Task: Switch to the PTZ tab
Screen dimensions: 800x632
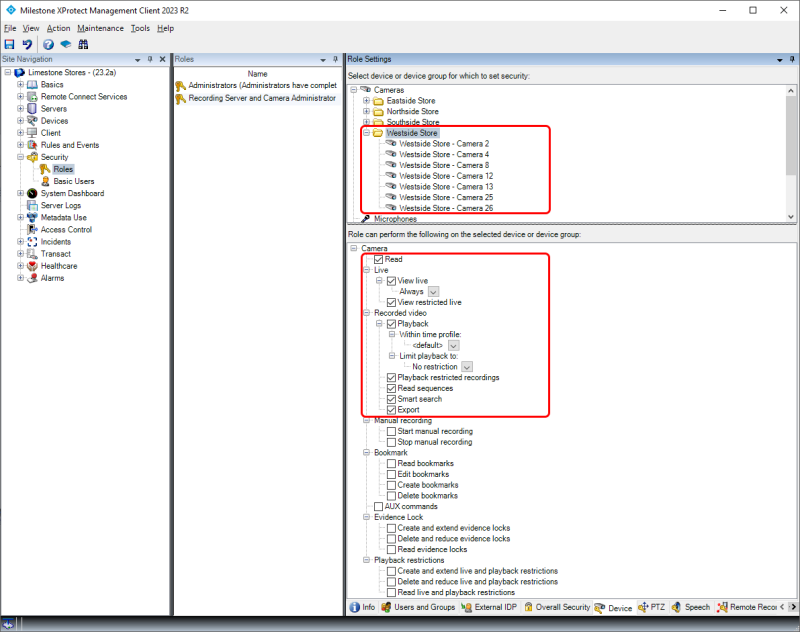Action: click(x=652, y=608)
